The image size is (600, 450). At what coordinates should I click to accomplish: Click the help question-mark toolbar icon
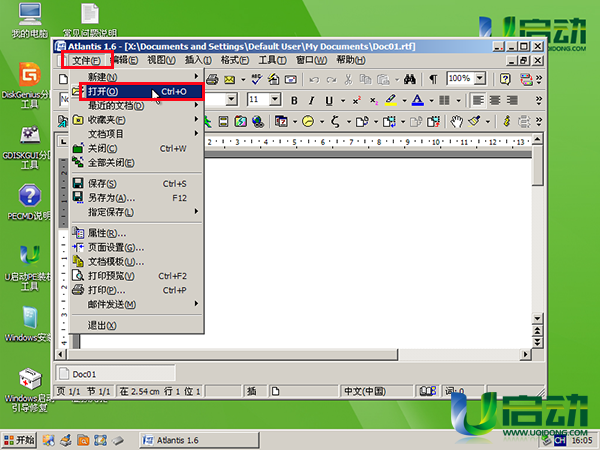pos(505,79)
